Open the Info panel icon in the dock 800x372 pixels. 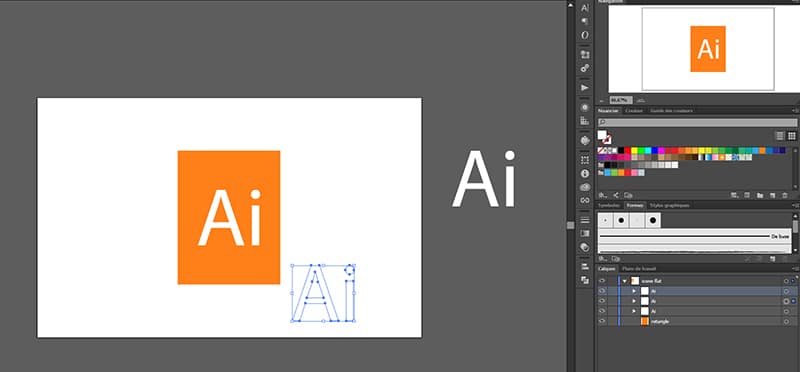(585, 173)
